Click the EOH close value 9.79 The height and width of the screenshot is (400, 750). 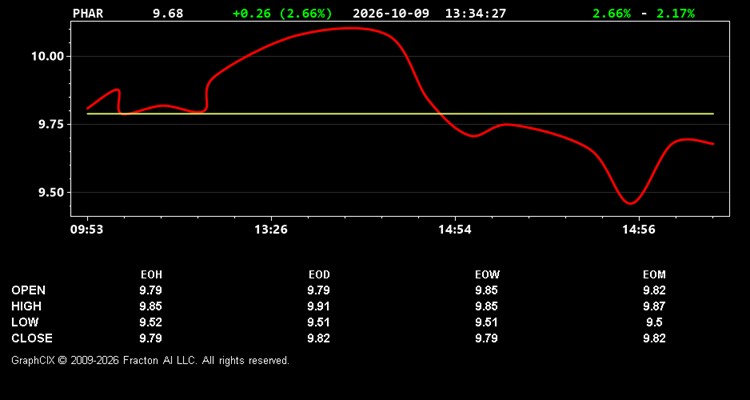tap(151, 338)
